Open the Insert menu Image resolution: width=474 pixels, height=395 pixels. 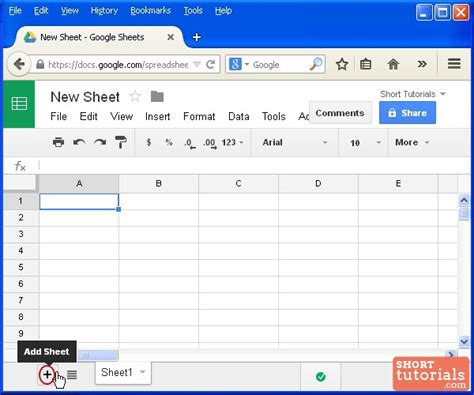157,116
